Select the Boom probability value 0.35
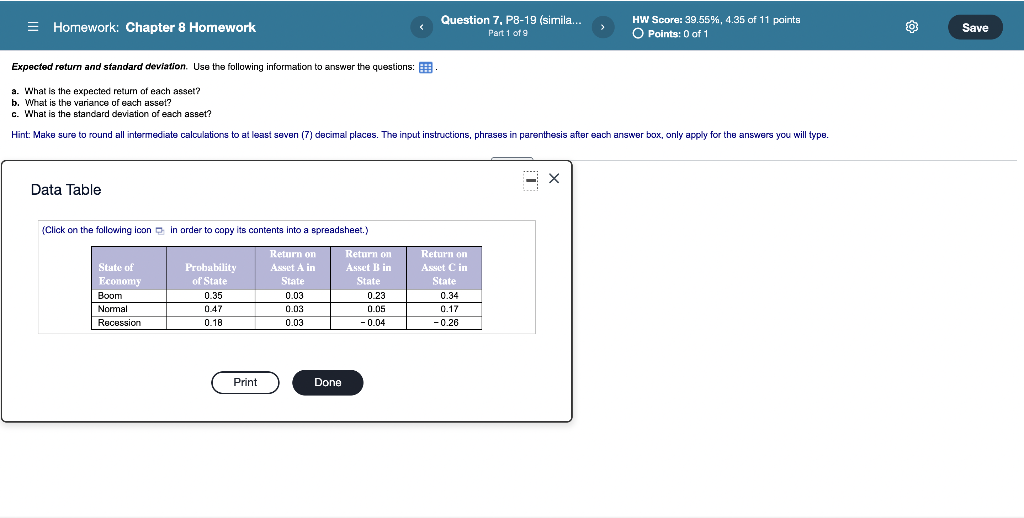 point(213,295)
